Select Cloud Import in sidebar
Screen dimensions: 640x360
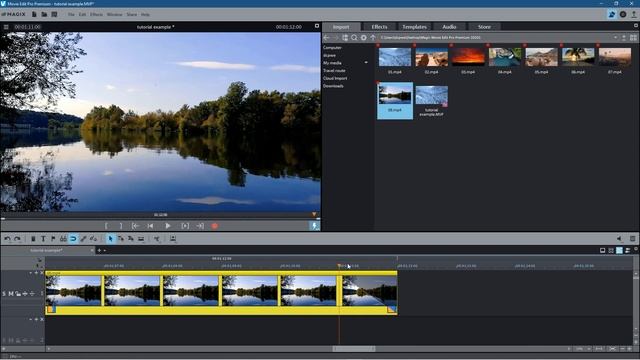point(335,78)
